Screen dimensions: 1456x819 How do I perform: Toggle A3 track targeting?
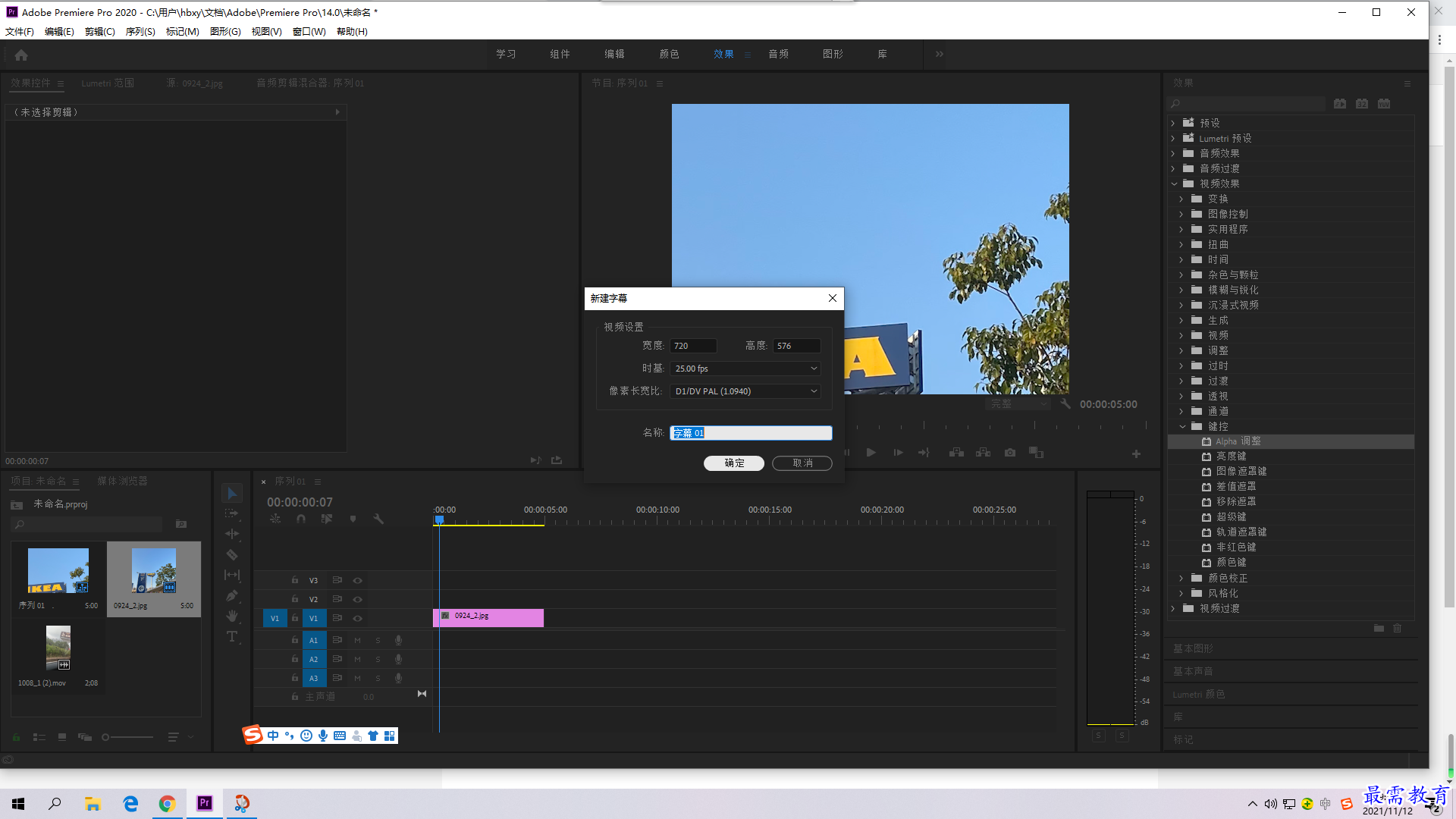(x=313, y=679)
